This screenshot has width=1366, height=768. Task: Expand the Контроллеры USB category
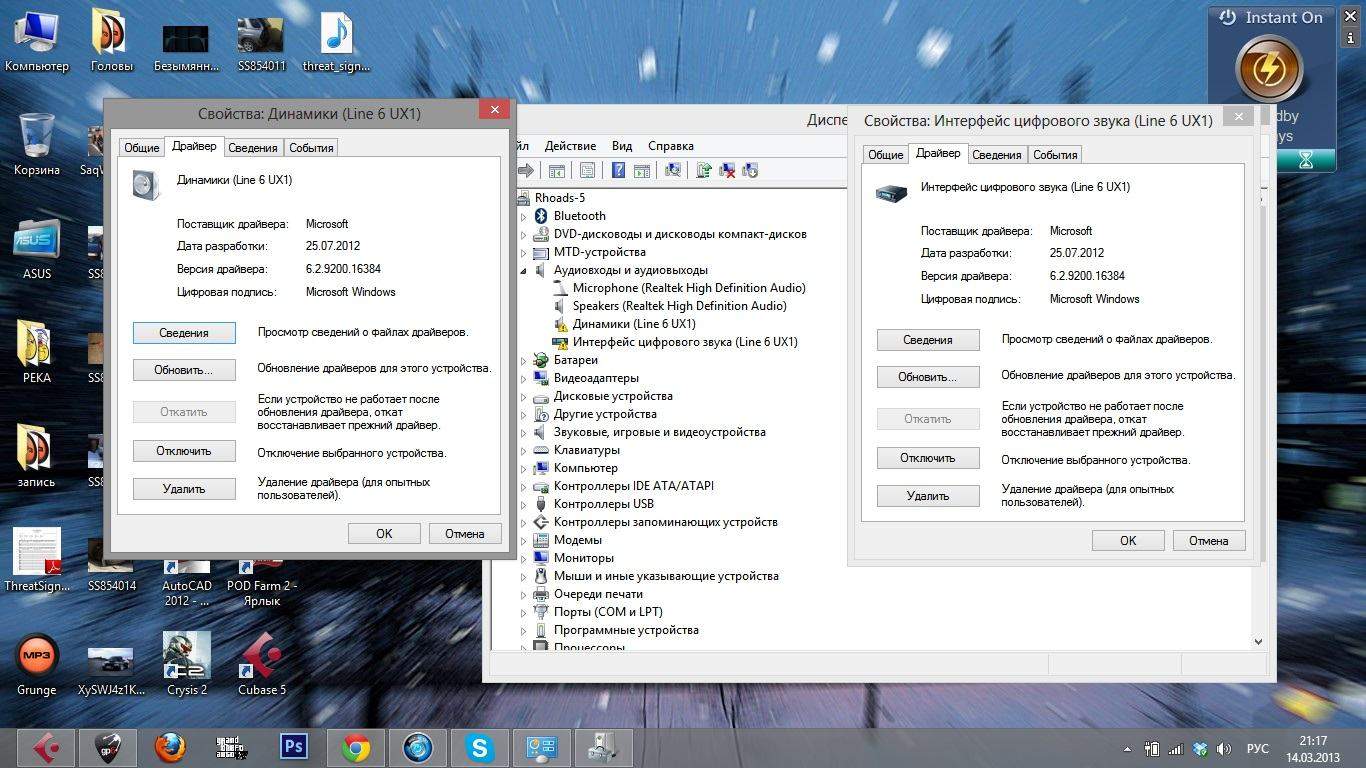(523, 504)
